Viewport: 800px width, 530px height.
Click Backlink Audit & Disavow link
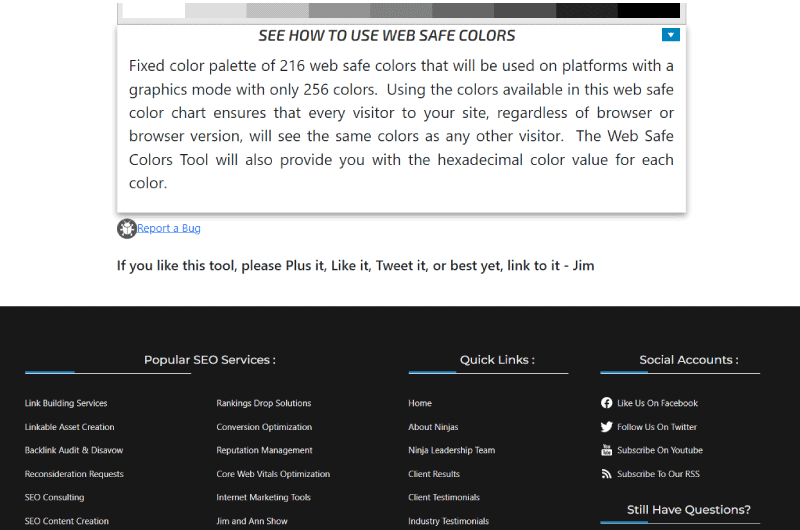[x=74, y=450]
